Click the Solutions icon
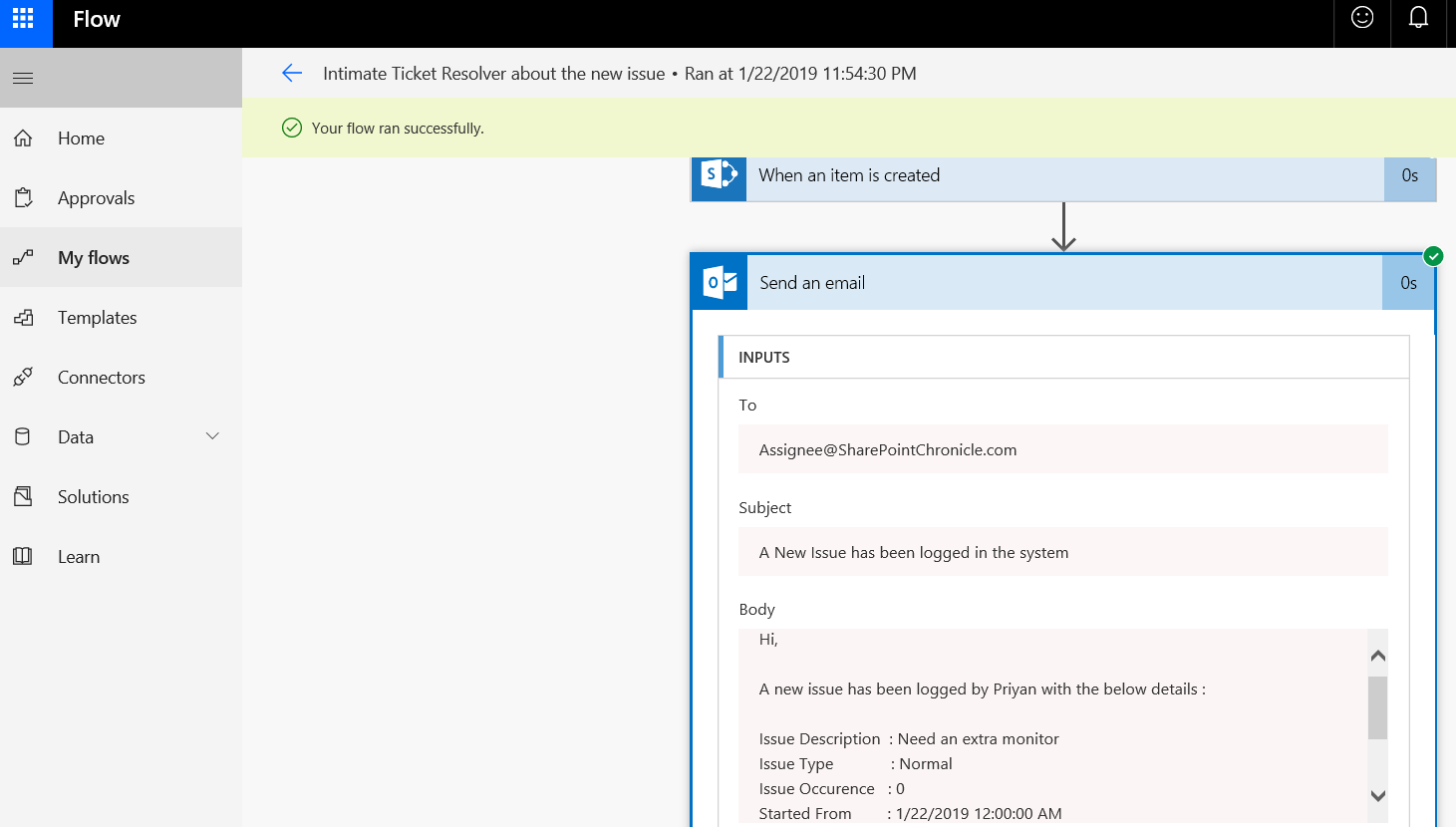This screenshot has height=827, width=1456. pos(23,497)
